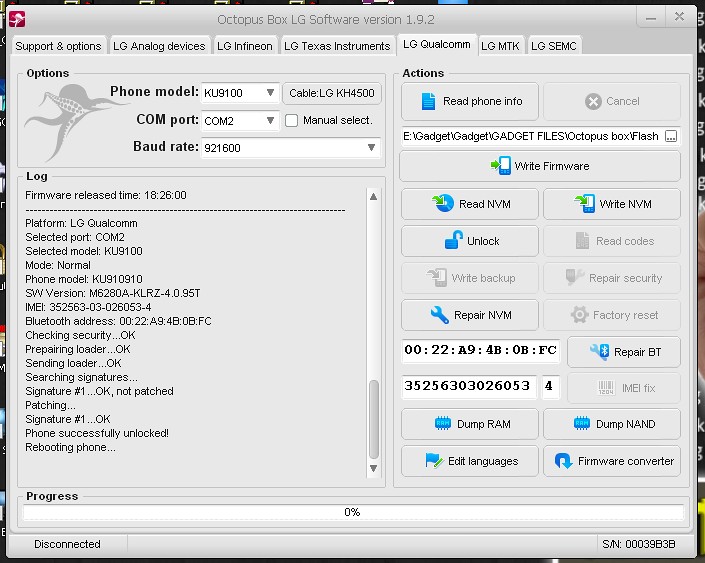
Task: Open the LG Infineon tab
Action: pos(245,46)
